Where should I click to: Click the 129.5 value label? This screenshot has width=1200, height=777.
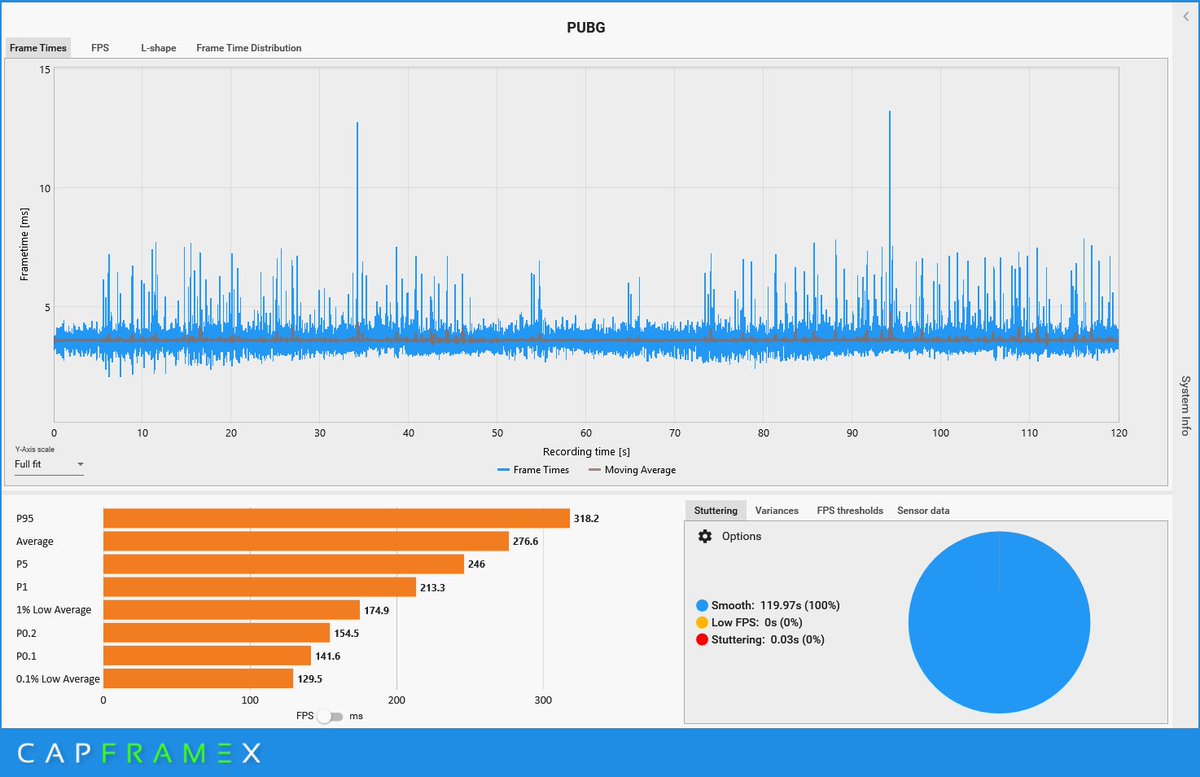point(310,679)
